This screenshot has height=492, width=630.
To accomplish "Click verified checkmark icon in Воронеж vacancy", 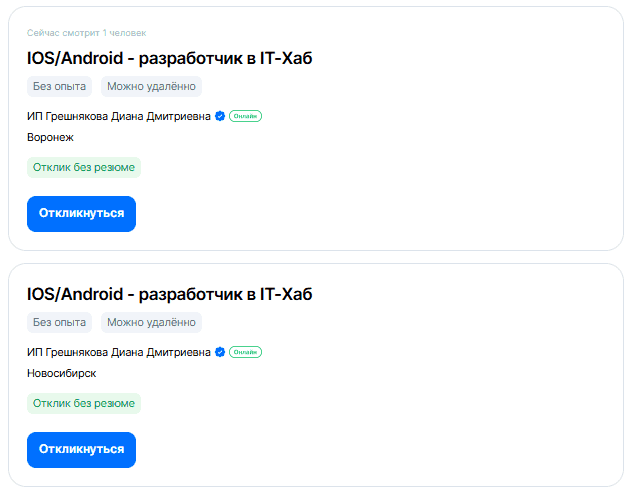I will [220, 116].
